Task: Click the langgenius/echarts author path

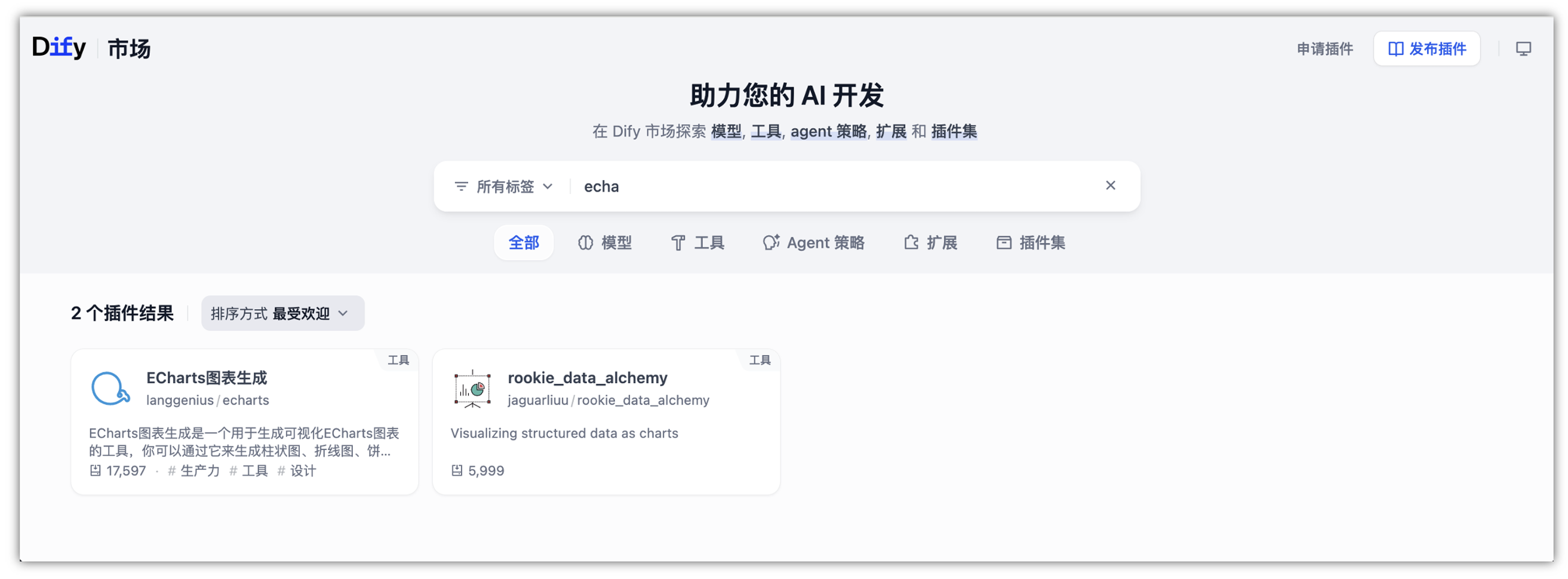Action: [208, 400]
